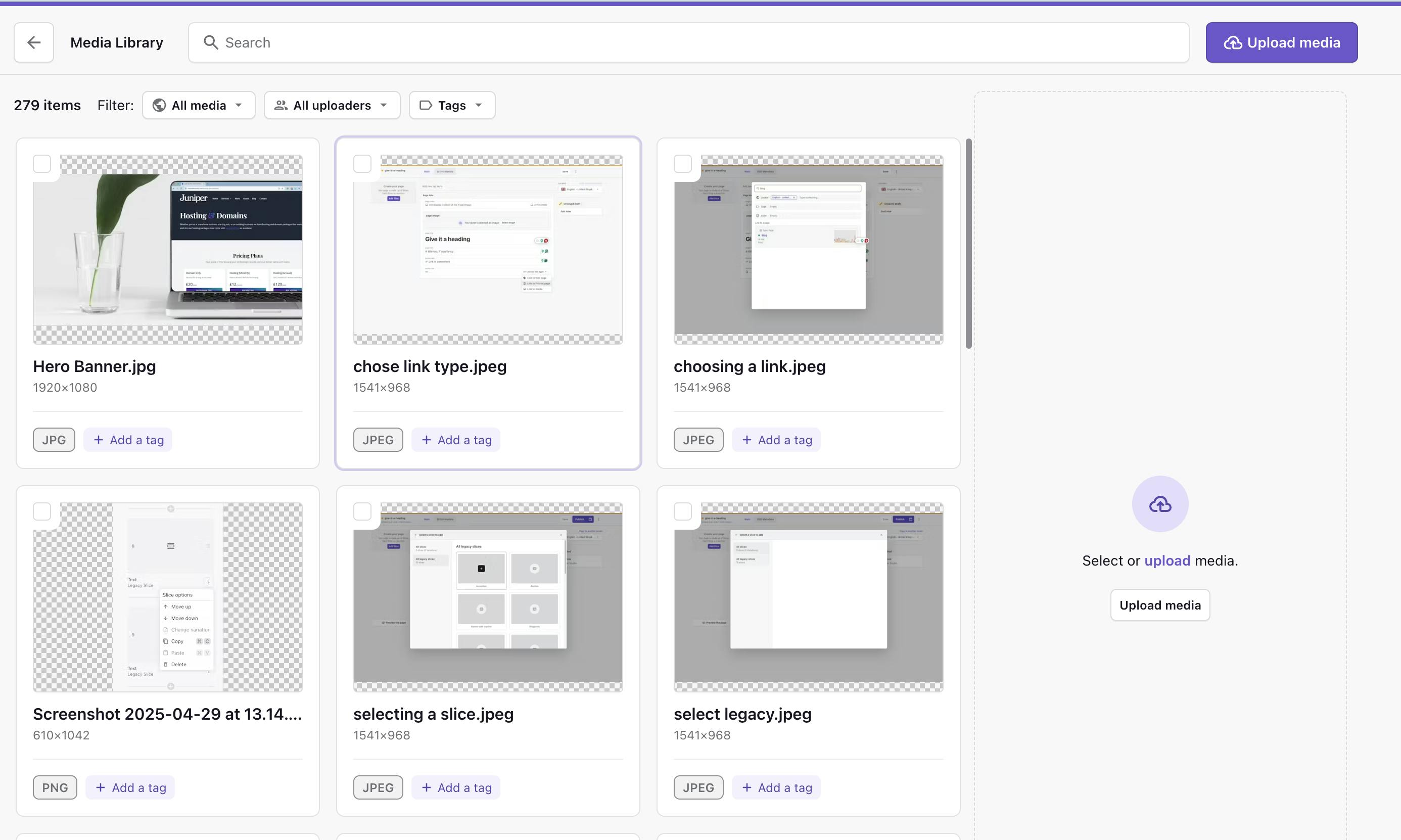Image resolution: width=1401 pixels, height=840 pixels.
Task: Click the media grid vertical scrollbar
Action: pos(968,244)
